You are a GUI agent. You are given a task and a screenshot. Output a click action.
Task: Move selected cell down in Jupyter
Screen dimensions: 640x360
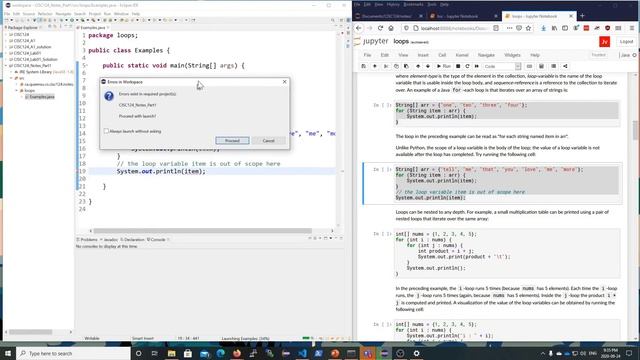[428, 66]
